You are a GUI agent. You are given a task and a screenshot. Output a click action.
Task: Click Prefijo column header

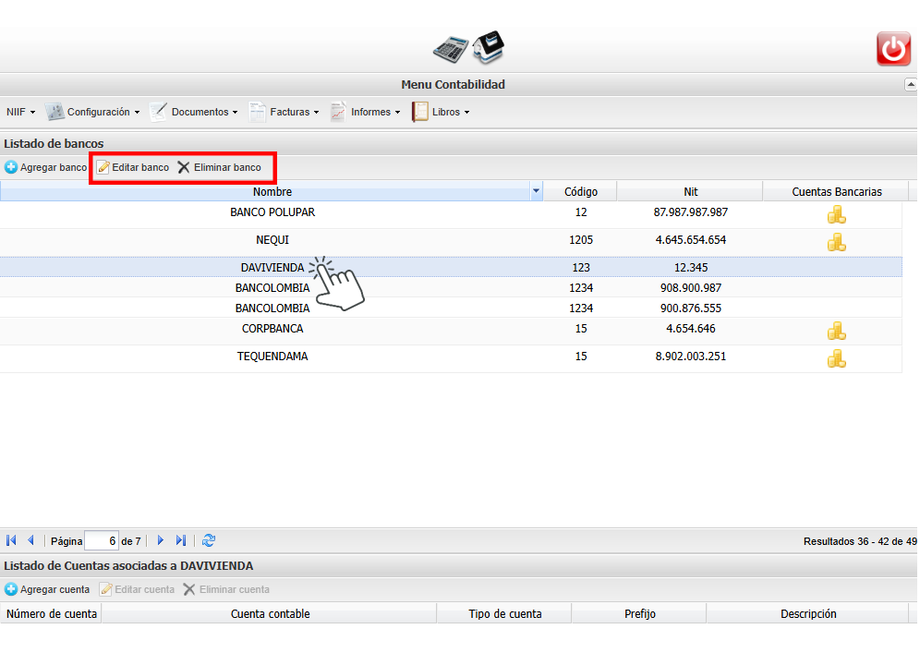[x=640, y=614]
